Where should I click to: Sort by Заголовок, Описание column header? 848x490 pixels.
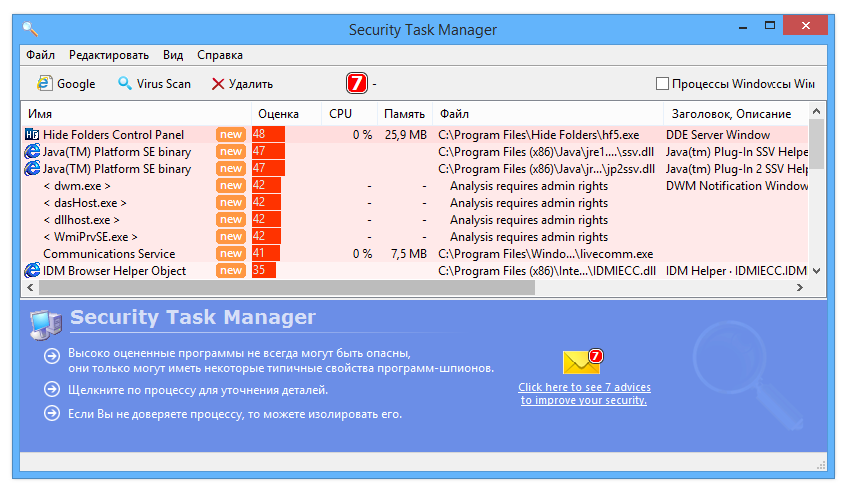pos(736,114)
